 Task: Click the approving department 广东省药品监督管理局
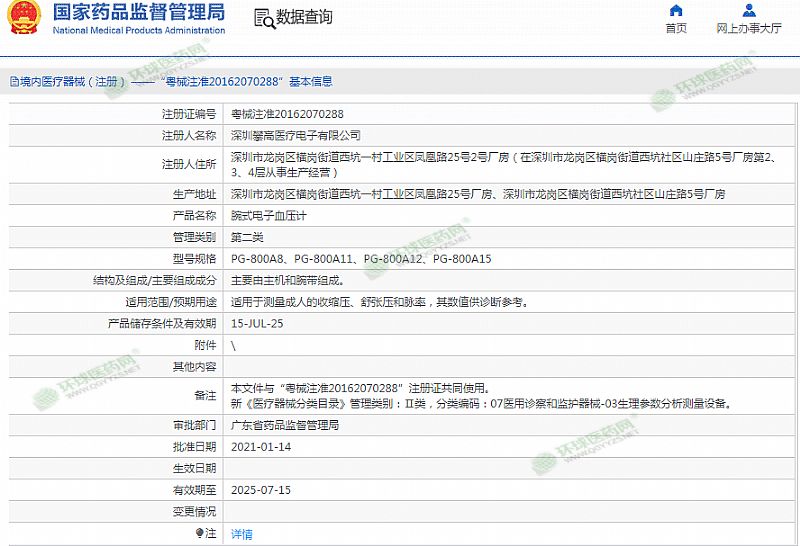click(285, 425)
